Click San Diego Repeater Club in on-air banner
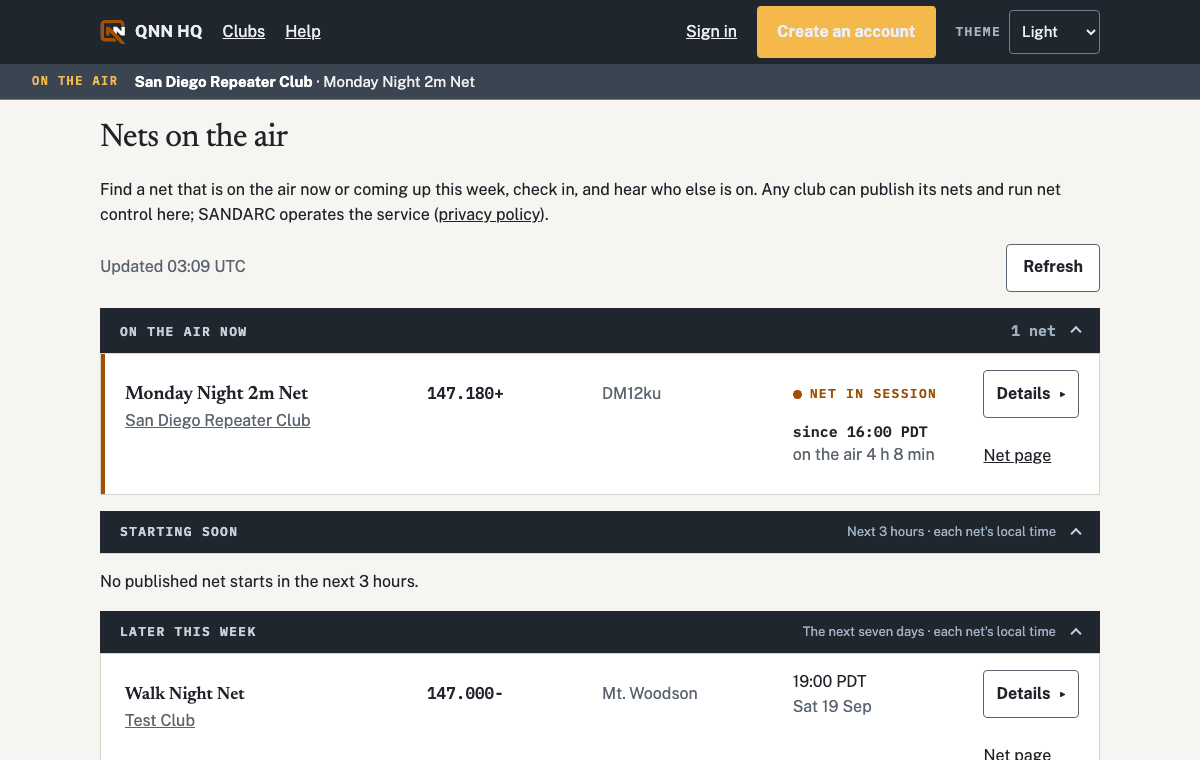The image size is (1200, 760). [224, 82]
